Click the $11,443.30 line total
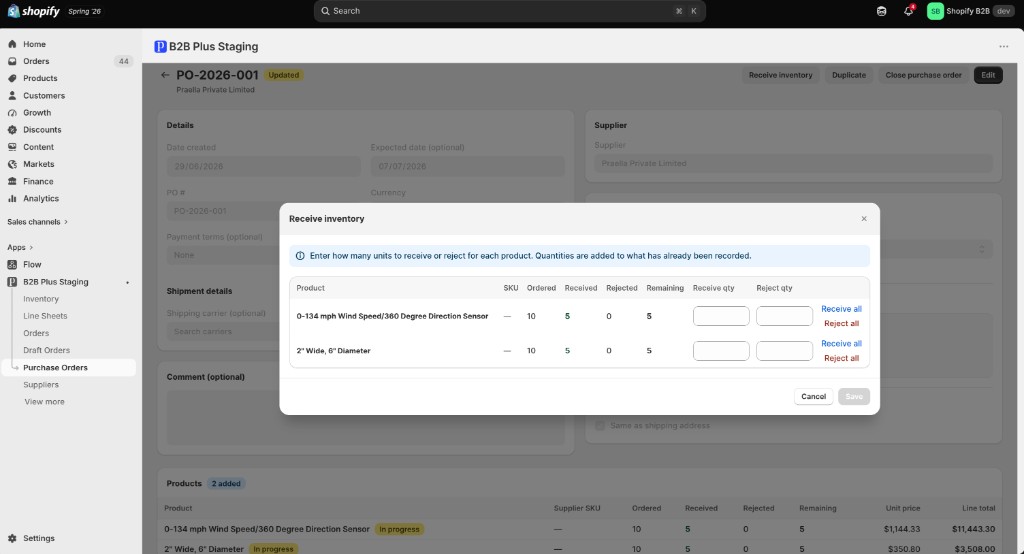Image resolution: width=1024 pixels, height=554 pixels. 973,529
